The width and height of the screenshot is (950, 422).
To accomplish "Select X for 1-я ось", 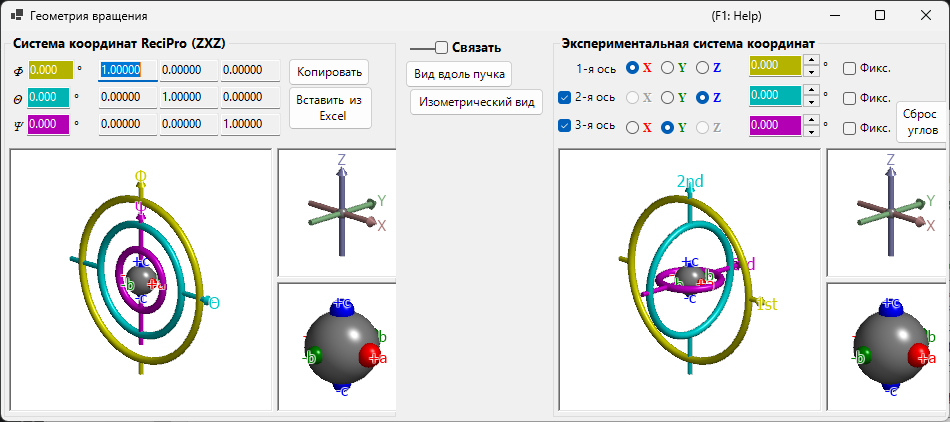I will [x=632, y=68].
